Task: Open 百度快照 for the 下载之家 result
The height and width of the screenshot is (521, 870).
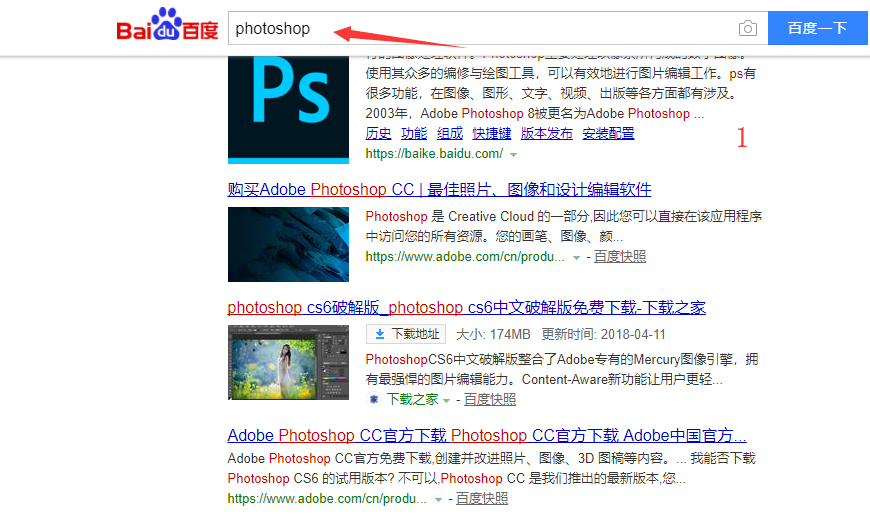Action: point(490,399)
